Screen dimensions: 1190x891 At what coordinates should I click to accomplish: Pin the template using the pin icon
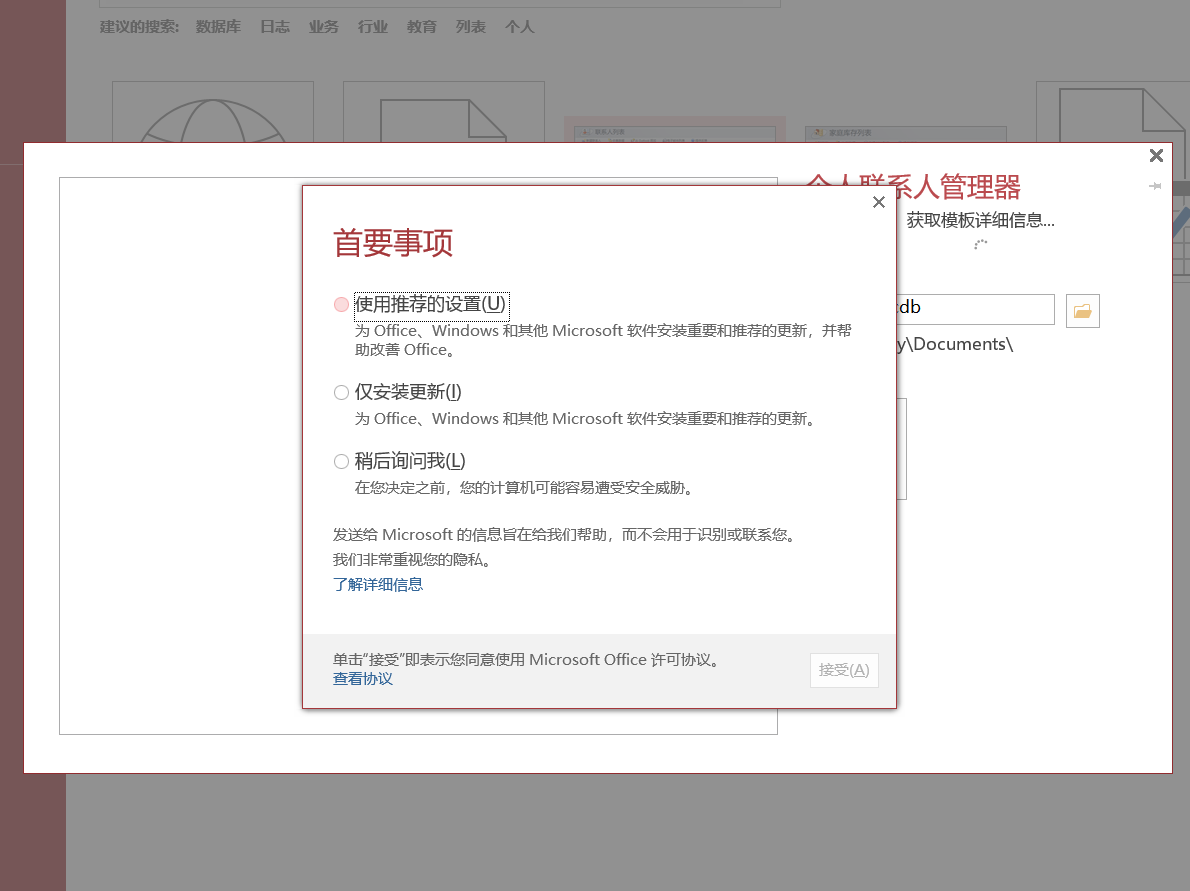1155,186
